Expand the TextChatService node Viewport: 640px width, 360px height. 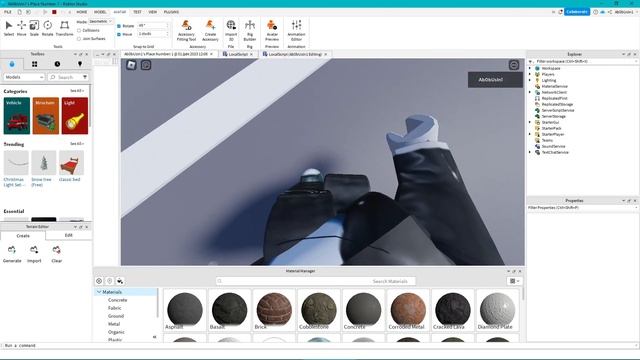tap(530, 152)
